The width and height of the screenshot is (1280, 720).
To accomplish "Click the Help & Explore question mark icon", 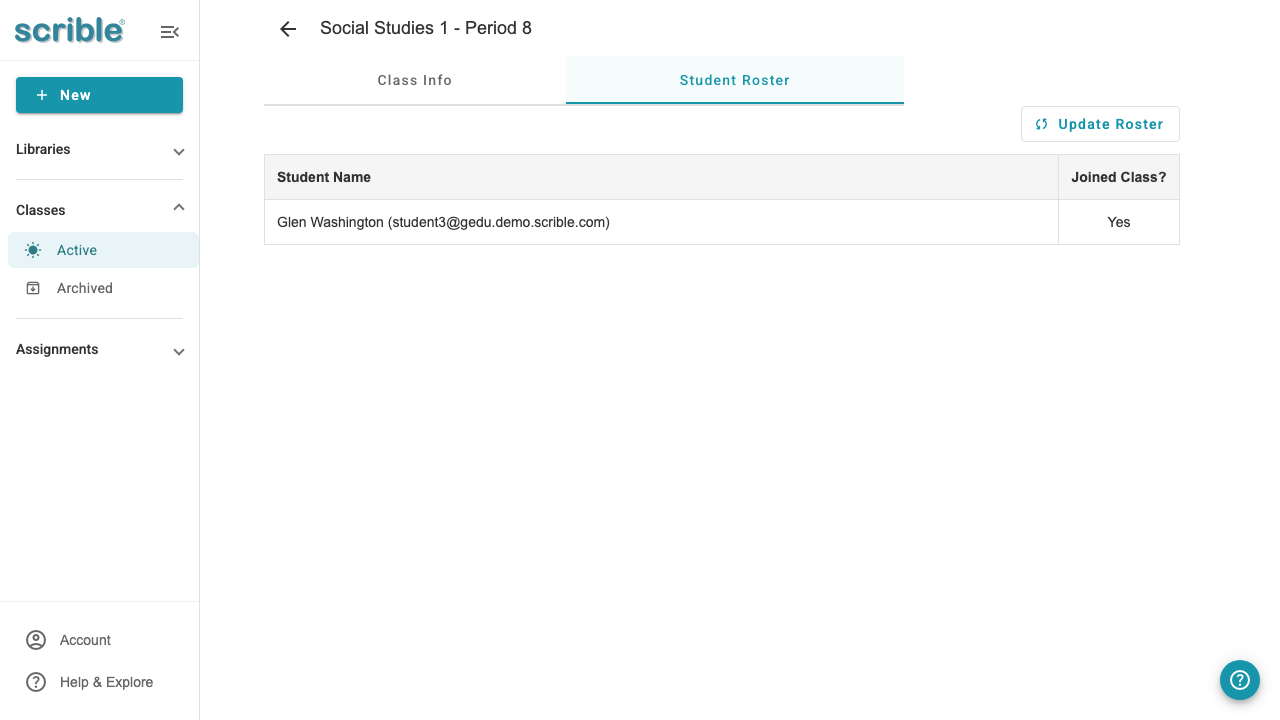I will click(x=36, y=682).
